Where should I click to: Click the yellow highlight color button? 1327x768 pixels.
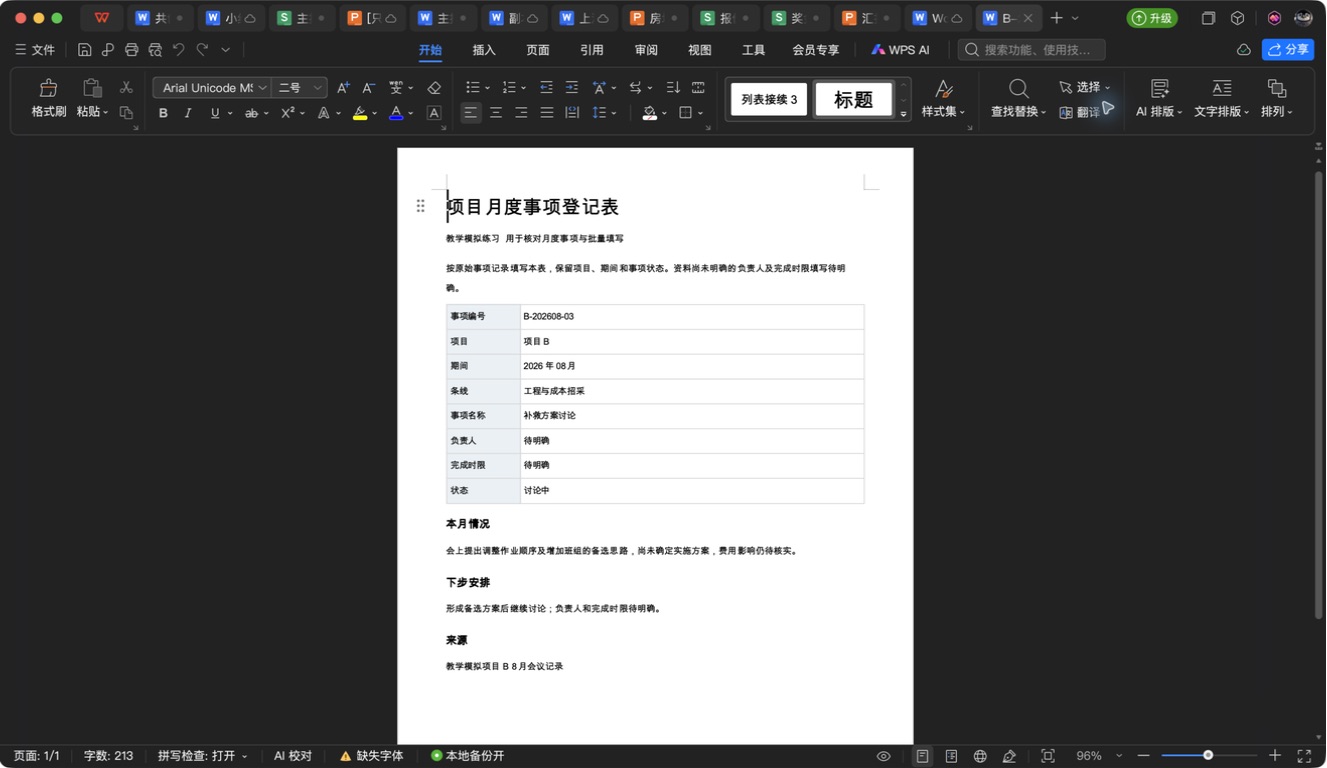(x=360, y=113)
